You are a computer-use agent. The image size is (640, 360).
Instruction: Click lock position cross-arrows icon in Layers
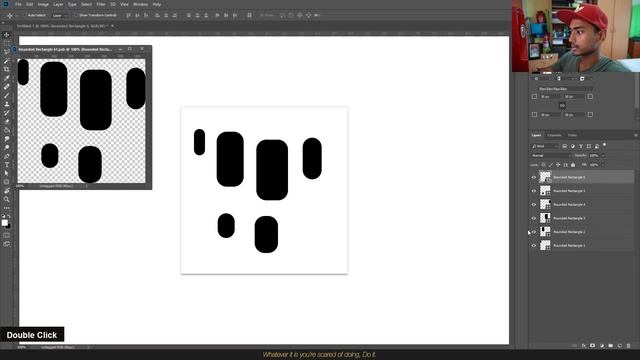(x=558, y=165)
